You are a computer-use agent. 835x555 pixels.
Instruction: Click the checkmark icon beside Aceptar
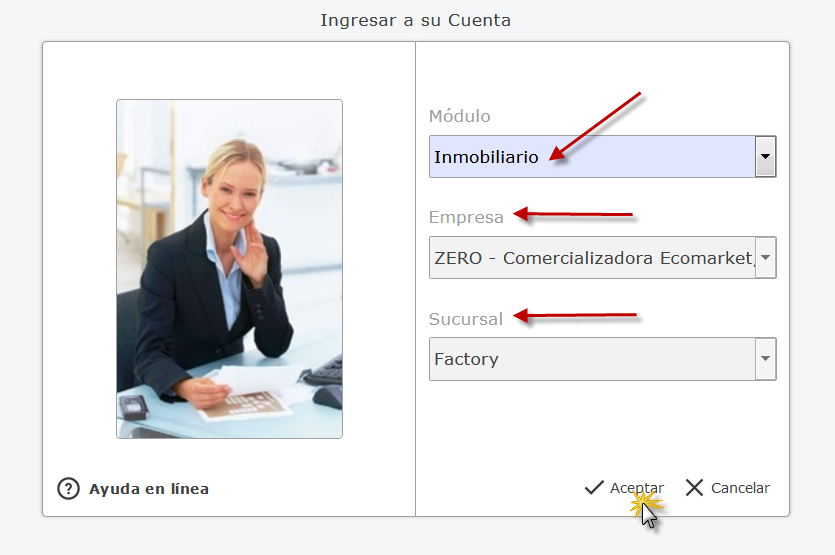point(594,487)
